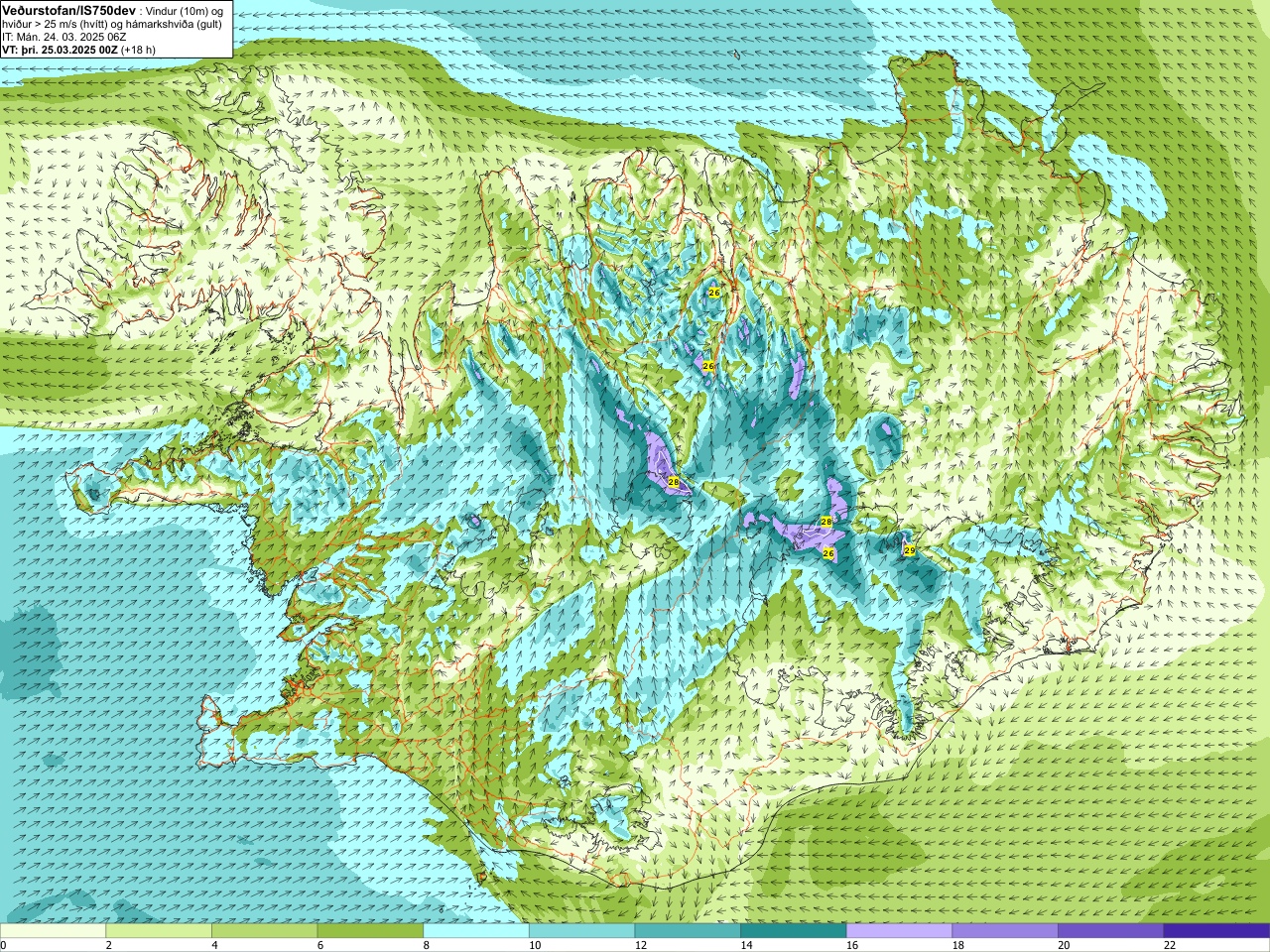1270x952 pixels.
Task: Select the 2–4 m/s light green legend swatch
Action: 159,931
